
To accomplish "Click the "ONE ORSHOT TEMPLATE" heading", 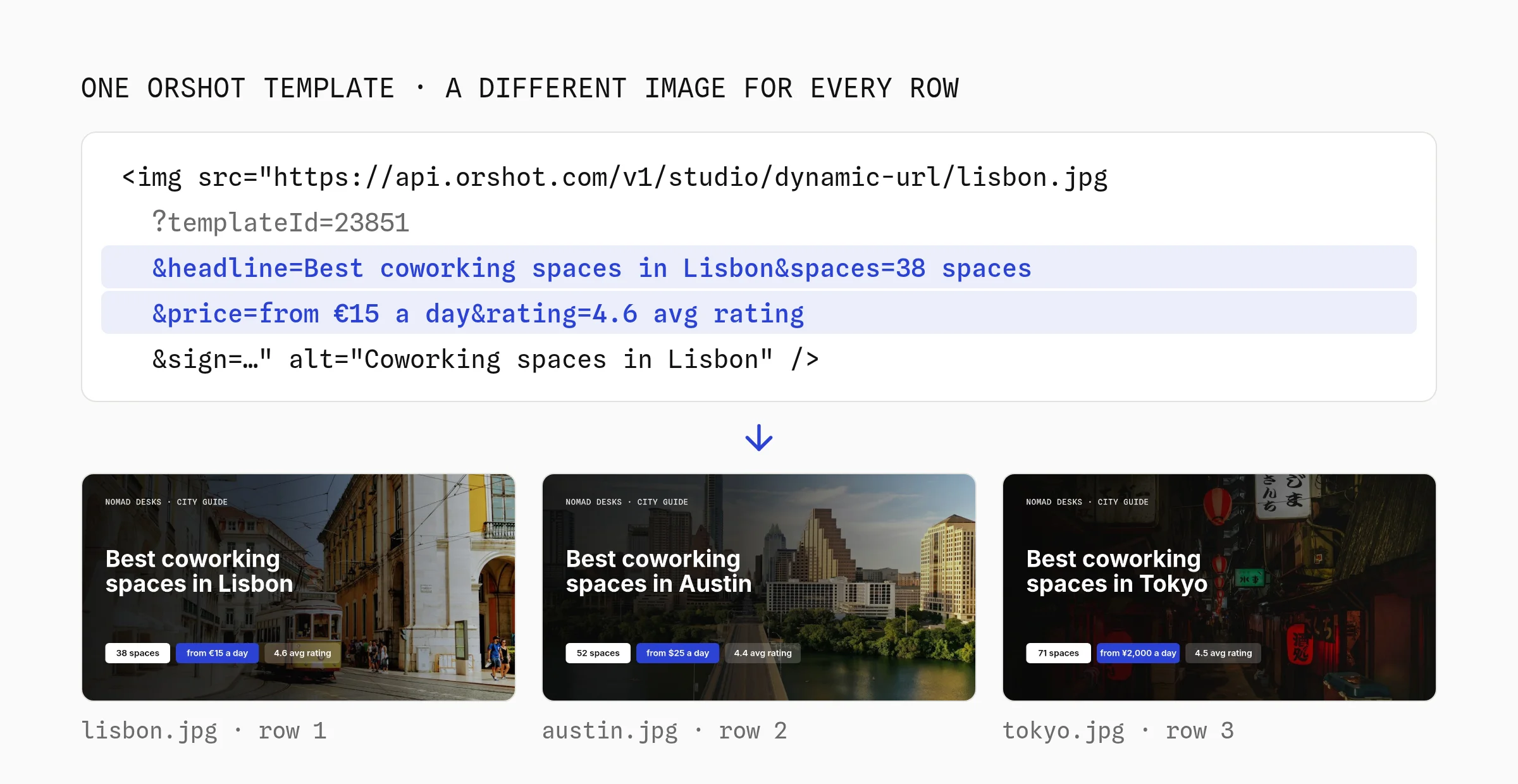I will pos(520,89).
